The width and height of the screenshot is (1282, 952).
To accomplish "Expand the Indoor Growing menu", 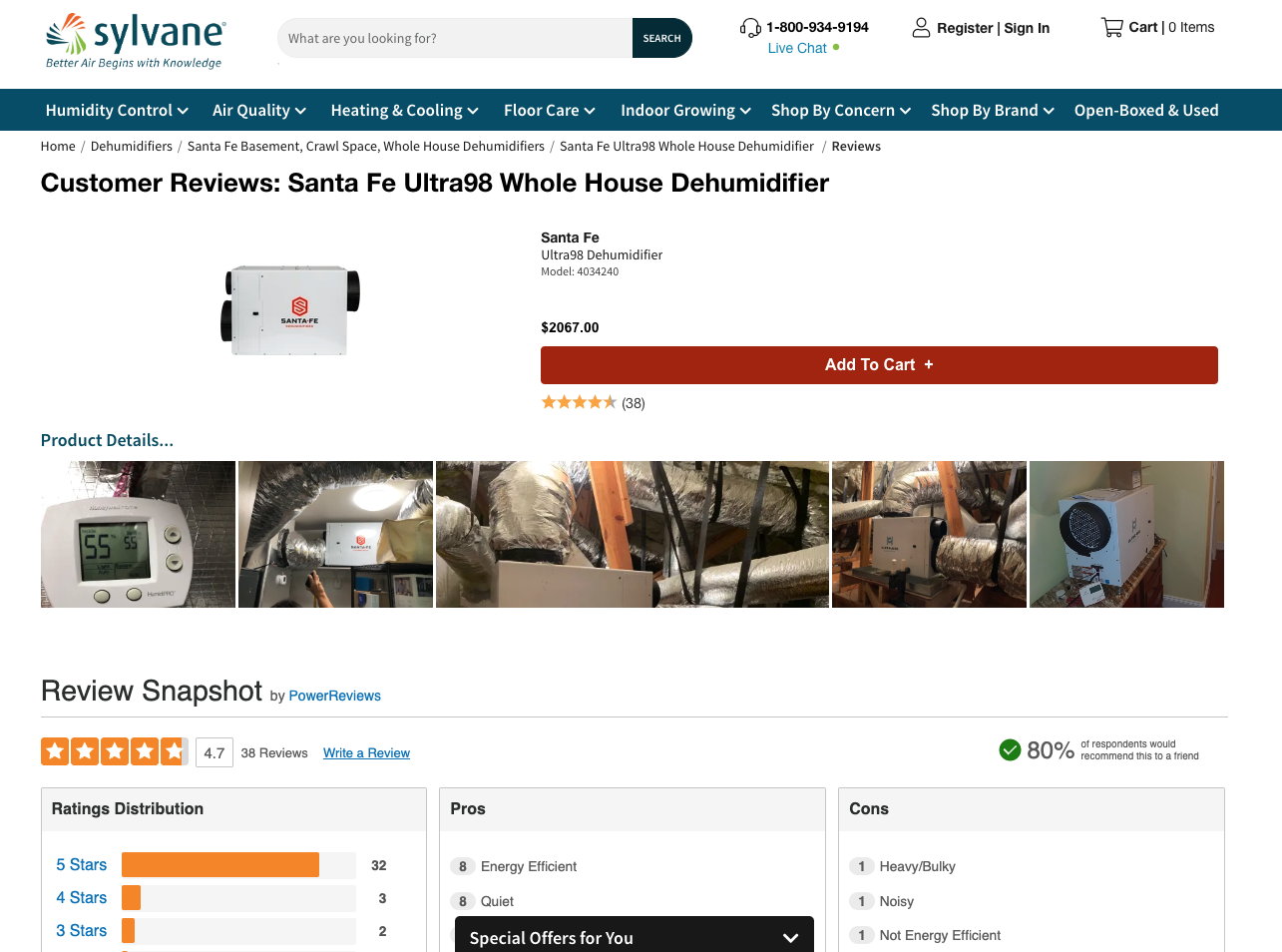I will 685,110.
